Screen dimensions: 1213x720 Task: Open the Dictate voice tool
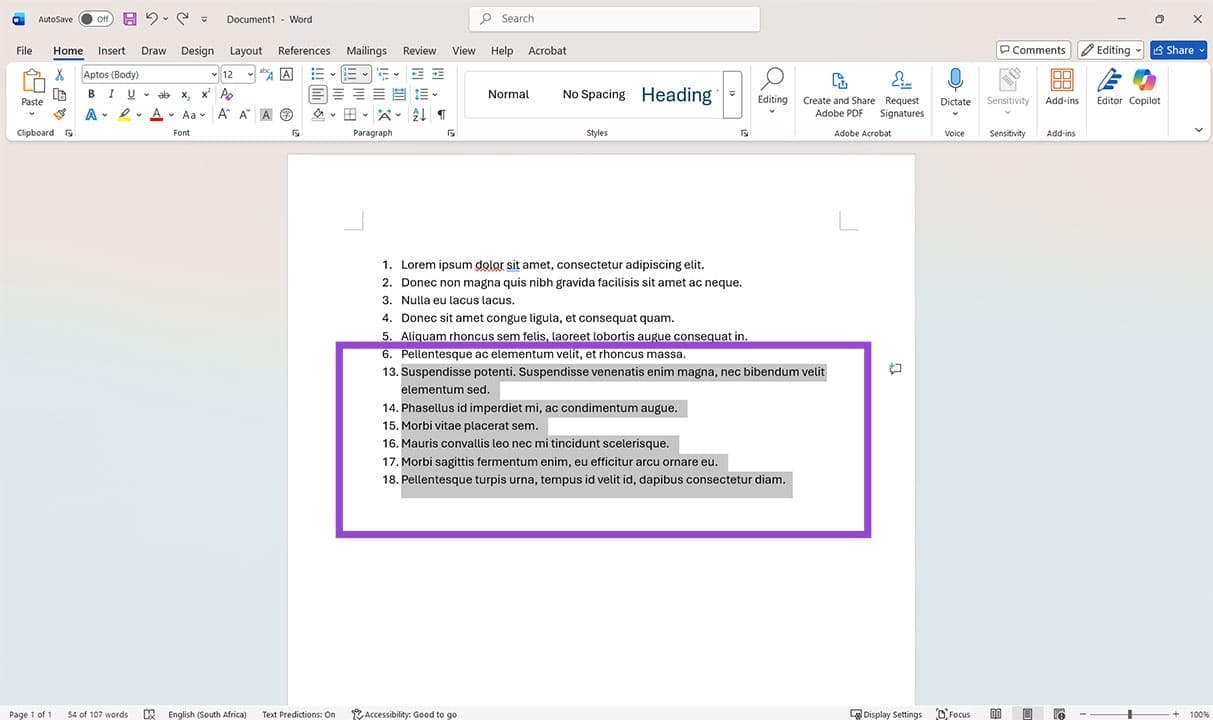click(955, 88)
